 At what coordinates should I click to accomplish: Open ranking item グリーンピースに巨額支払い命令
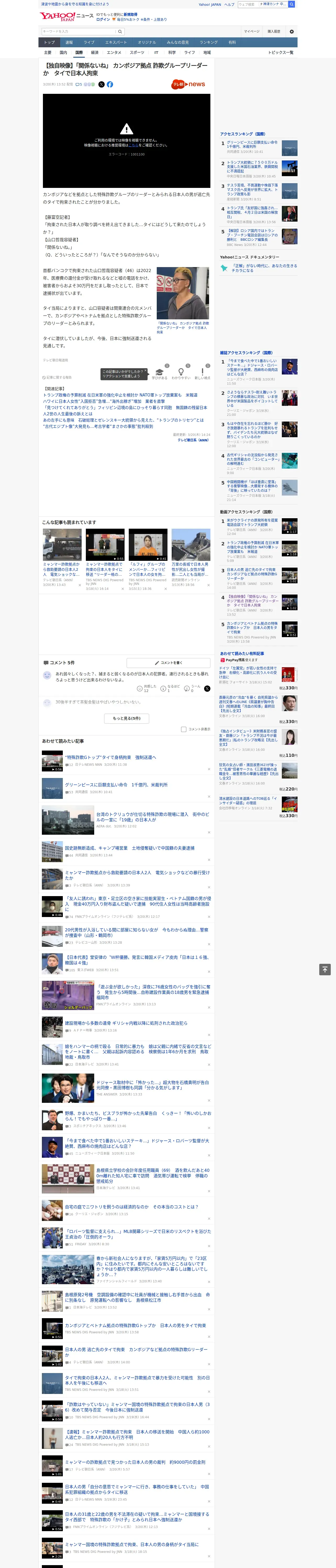(x=252, y=145)
